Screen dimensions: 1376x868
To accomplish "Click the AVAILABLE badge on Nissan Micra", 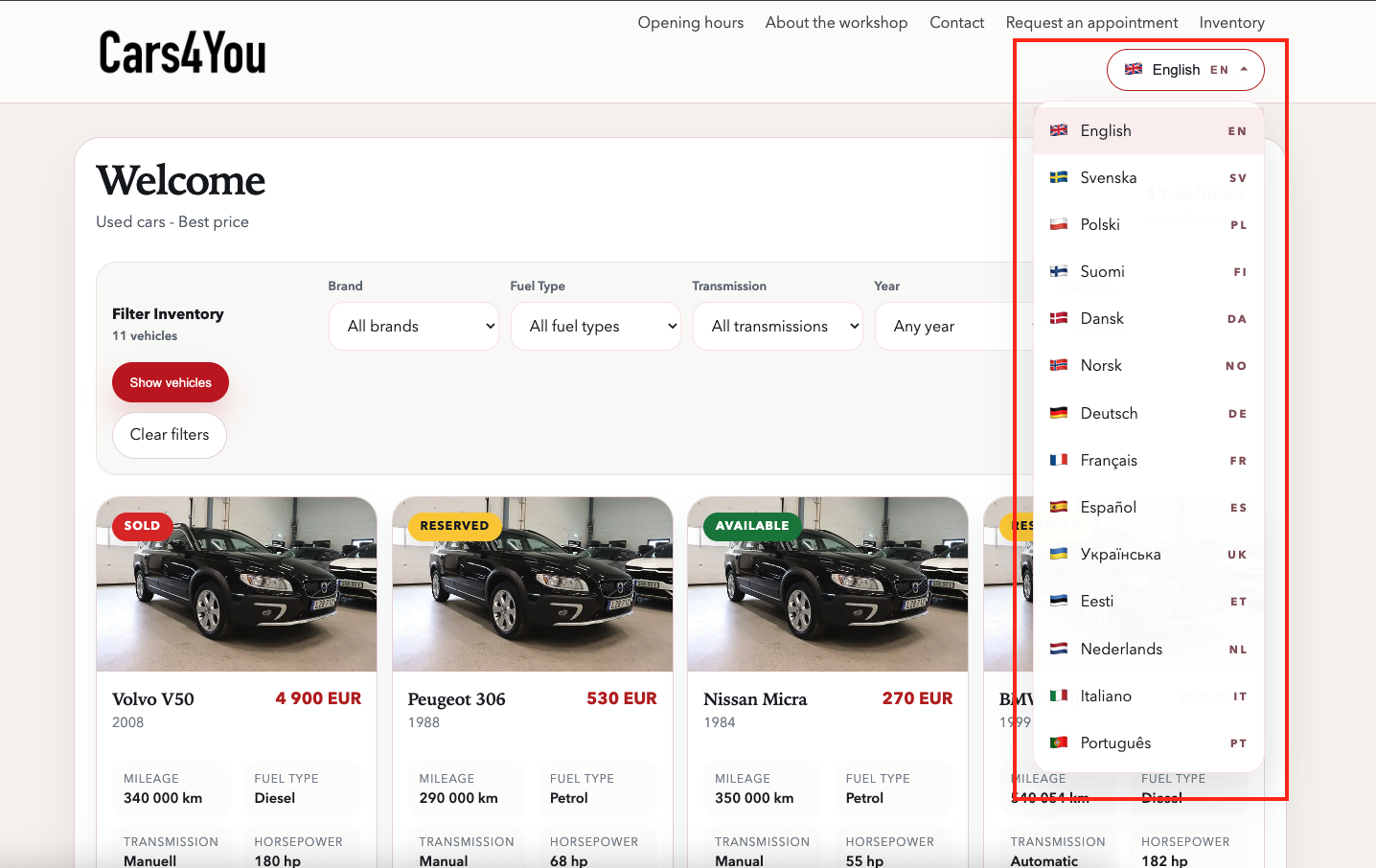I will (x=752, y=526).
